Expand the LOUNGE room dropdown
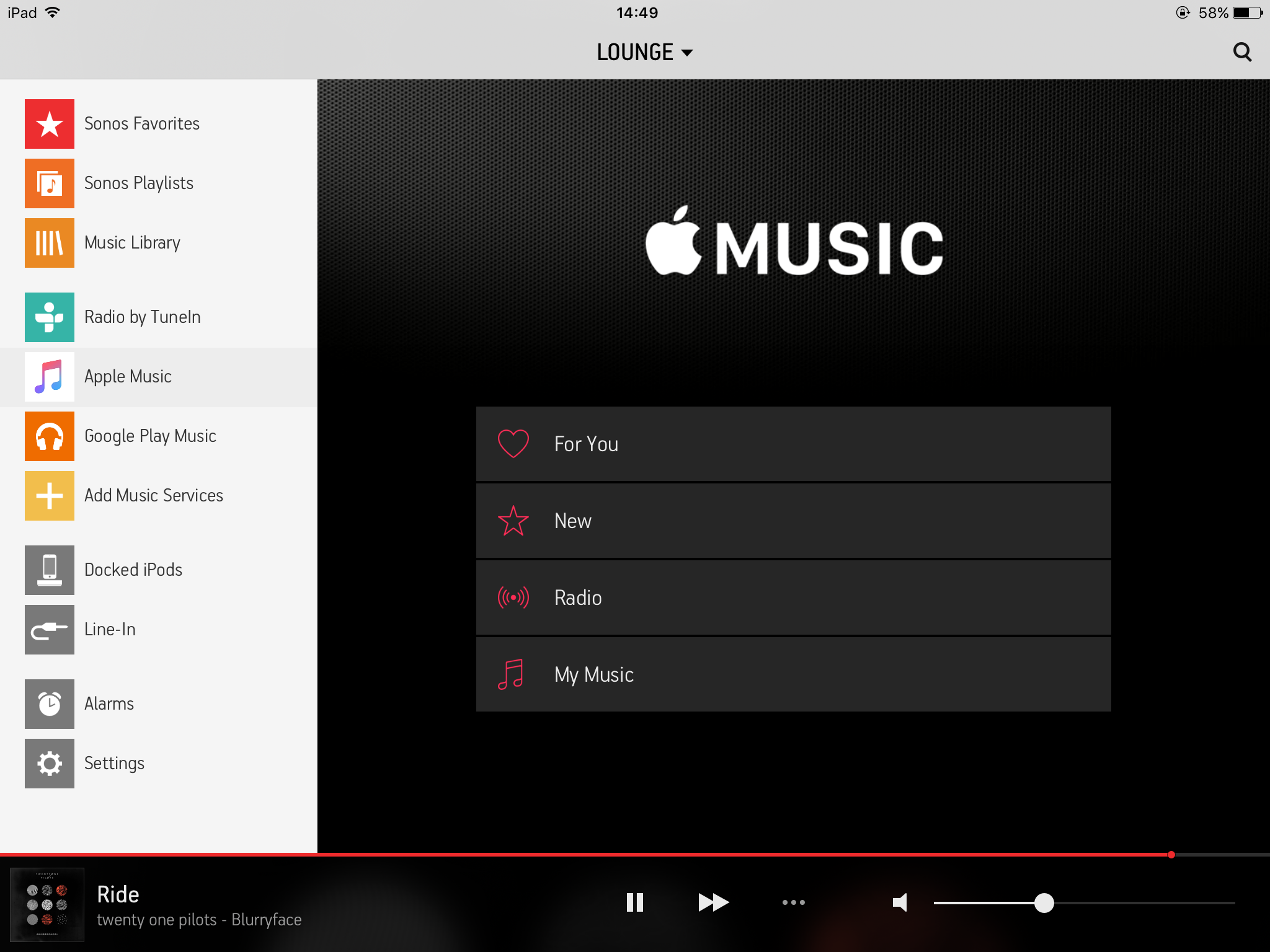Image resolution: width=1270 pixels, height=952 pixels. pyautogui.click(x=636, y=52)
